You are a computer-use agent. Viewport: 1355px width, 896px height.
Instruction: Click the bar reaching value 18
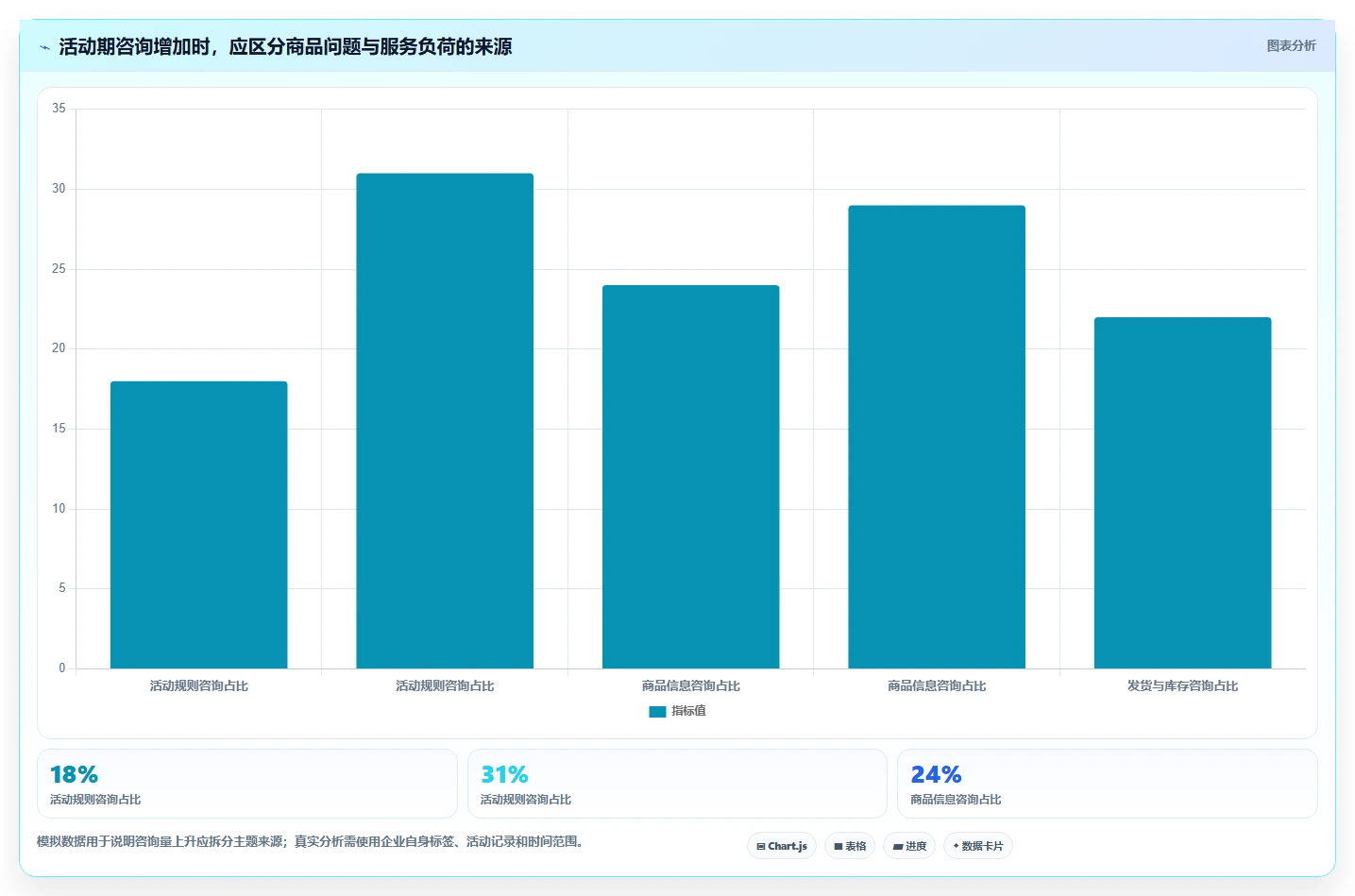[x=199, y=525]
